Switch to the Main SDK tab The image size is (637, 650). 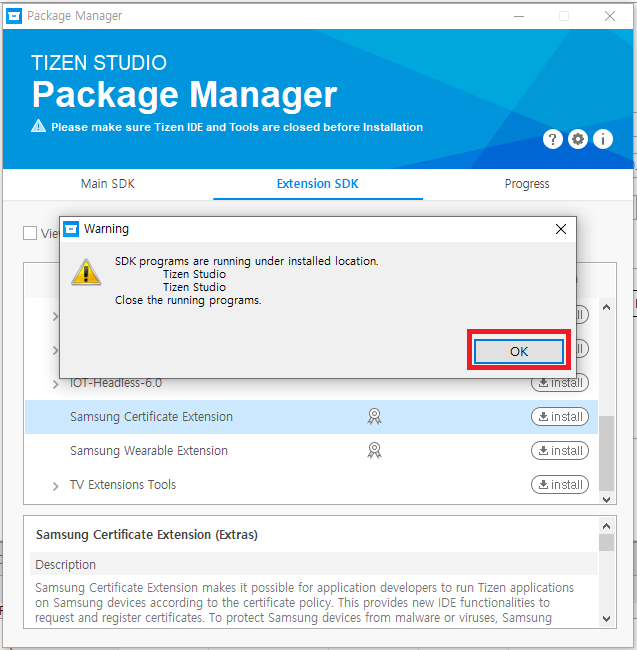pyautogui.click(x=108, y=184)
